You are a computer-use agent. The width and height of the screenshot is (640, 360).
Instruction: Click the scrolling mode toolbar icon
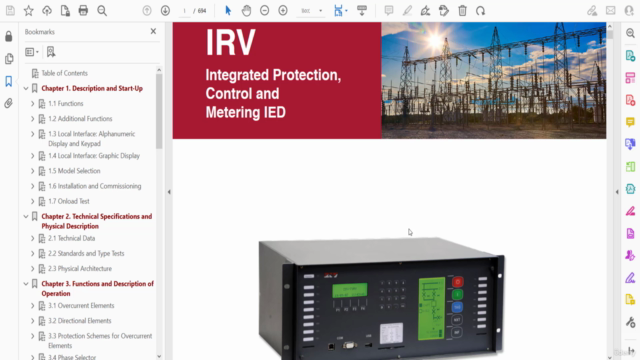(362, 11)
